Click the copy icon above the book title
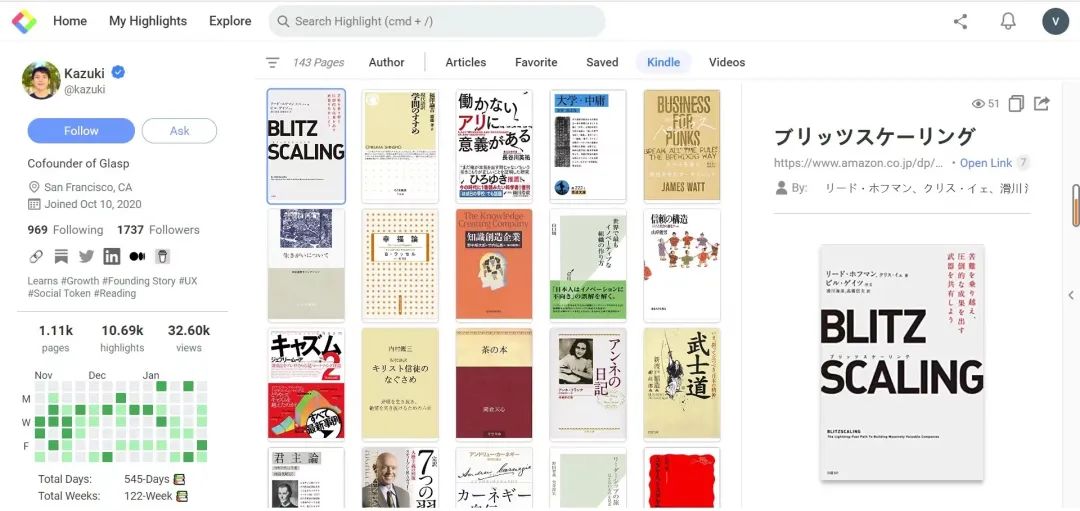This screenshot has width=1080, height=511. pos(1016,104)
